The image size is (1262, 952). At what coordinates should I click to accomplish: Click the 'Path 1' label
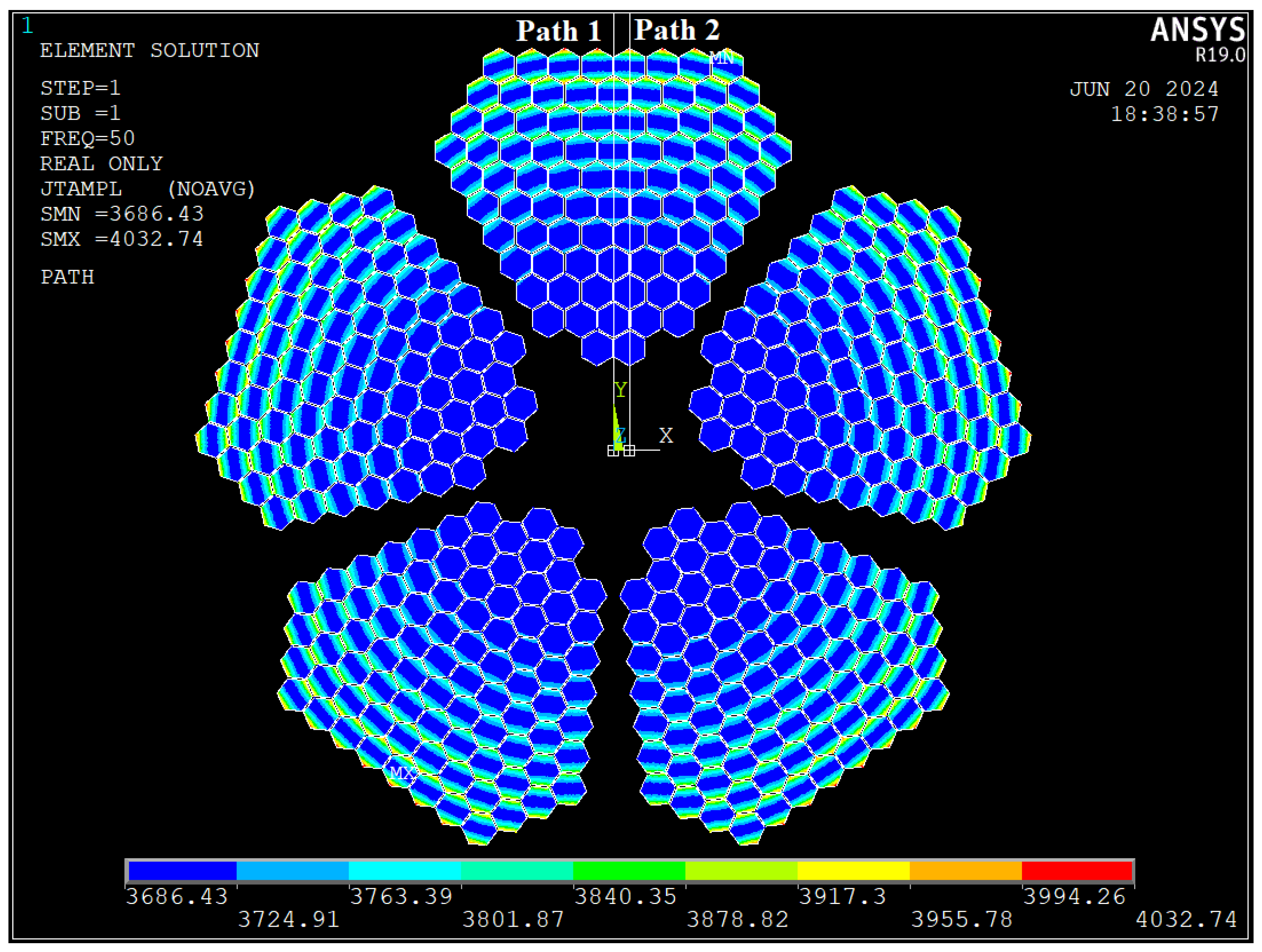558,31
